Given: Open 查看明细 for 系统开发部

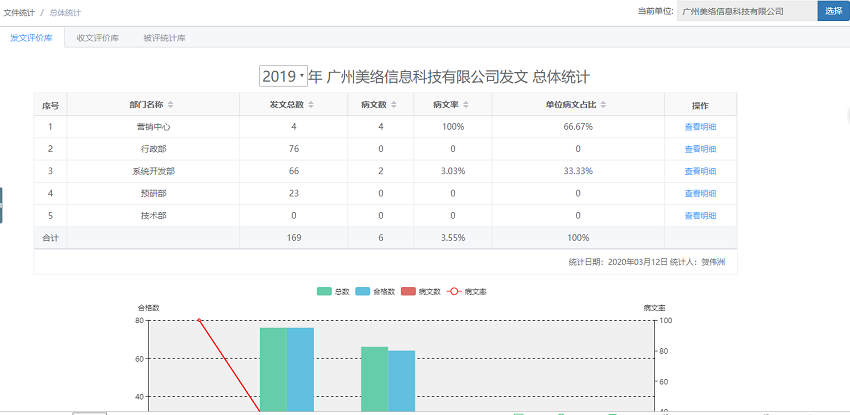Looking at the screenshot, I should click(x=700, y=171).
